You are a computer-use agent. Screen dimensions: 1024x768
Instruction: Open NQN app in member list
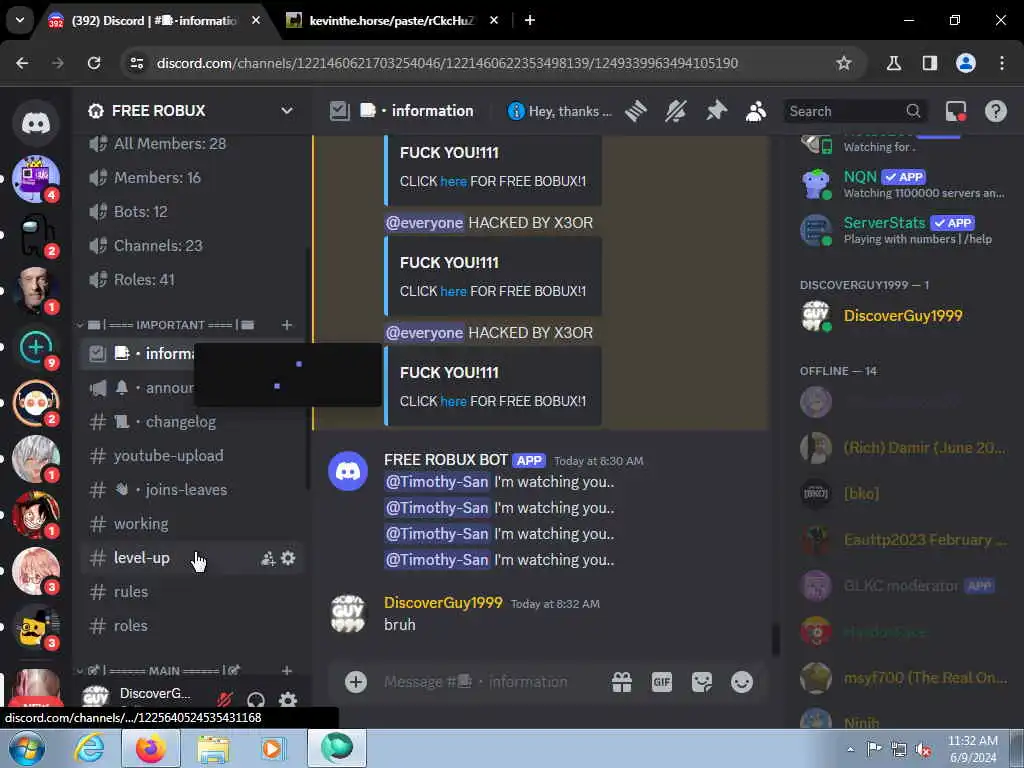903,184
